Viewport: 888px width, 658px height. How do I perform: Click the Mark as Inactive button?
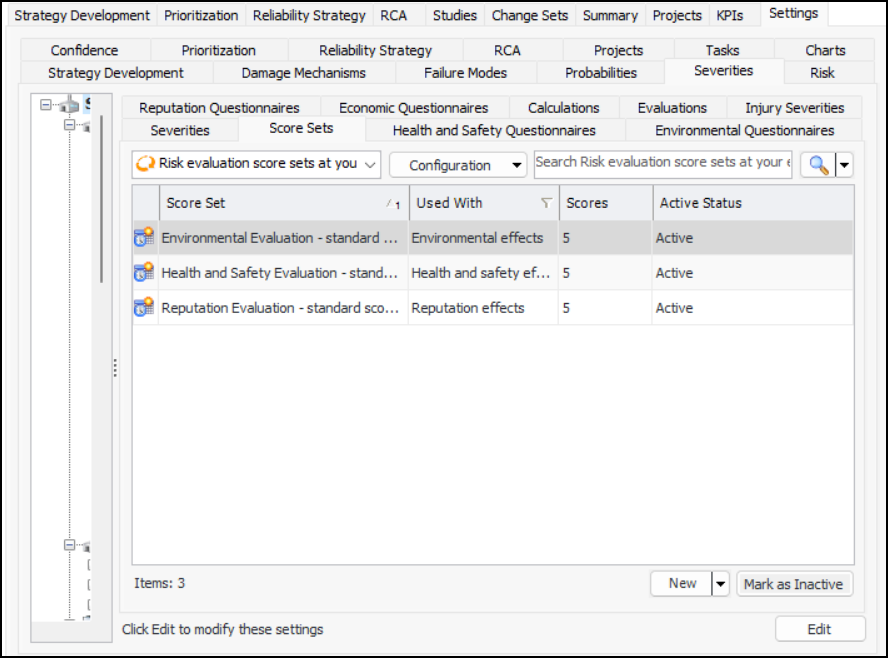[793, 584]
